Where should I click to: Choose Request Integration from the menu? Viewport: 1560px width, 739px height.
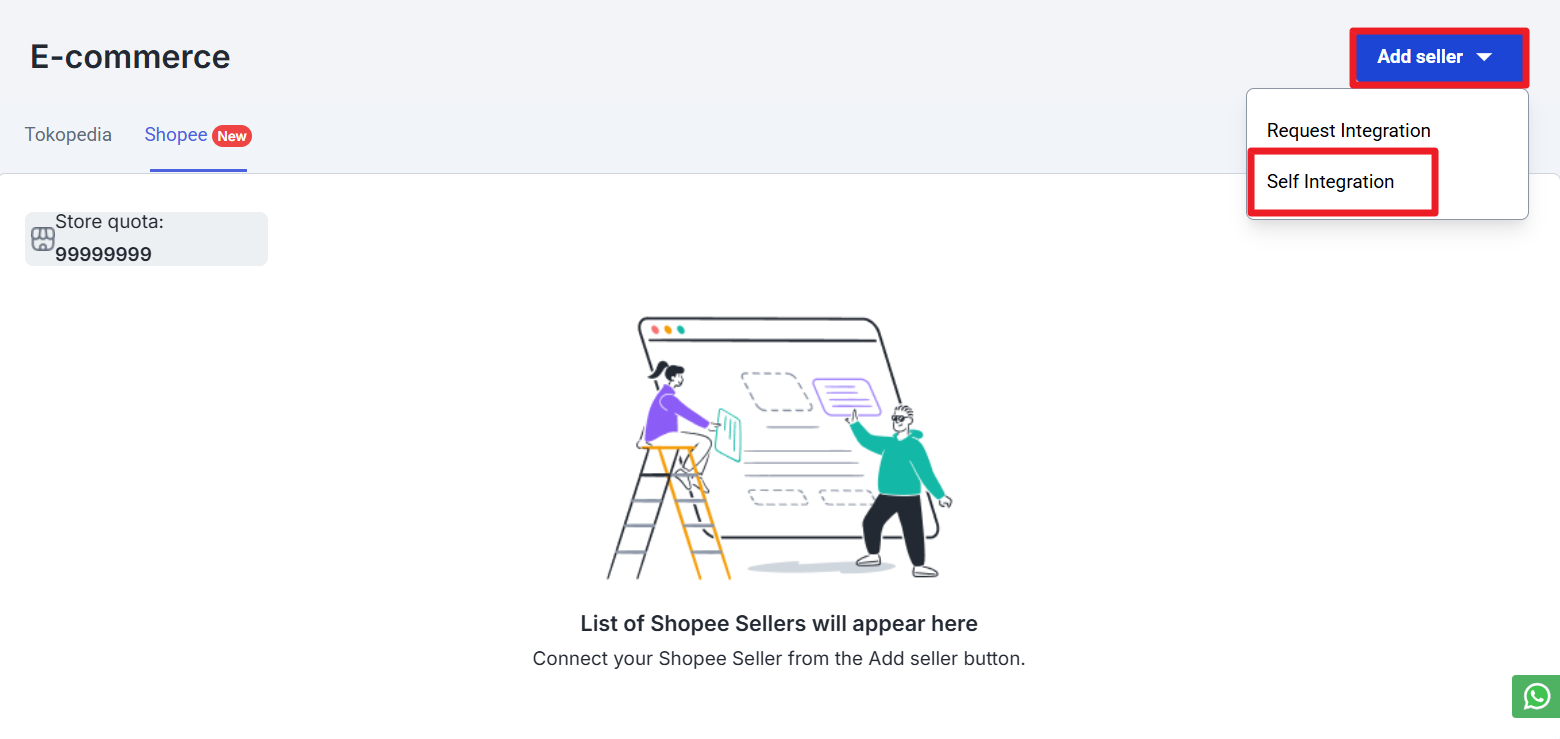(x=1348, y=131)
